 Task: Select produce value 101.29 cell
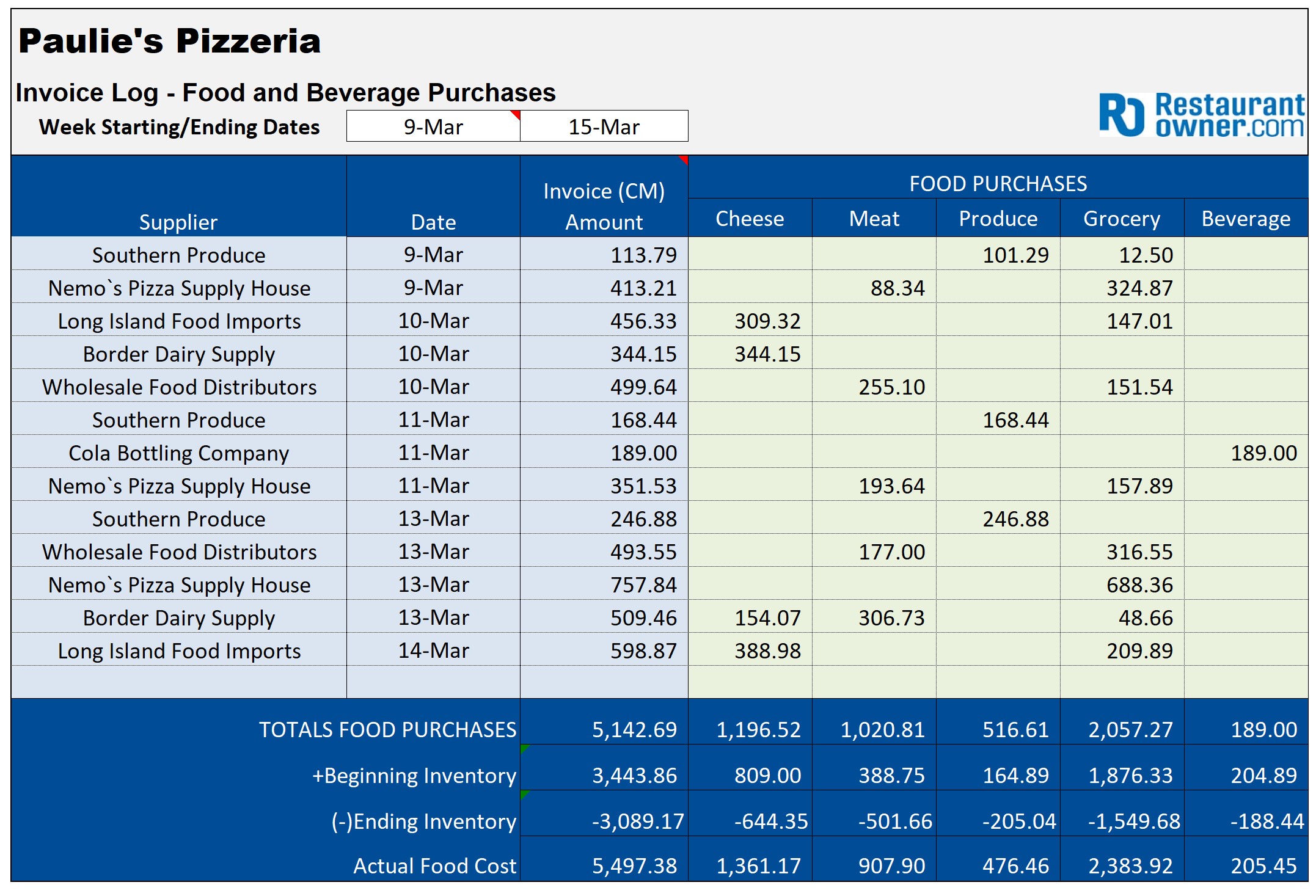(x=998, y=254)
